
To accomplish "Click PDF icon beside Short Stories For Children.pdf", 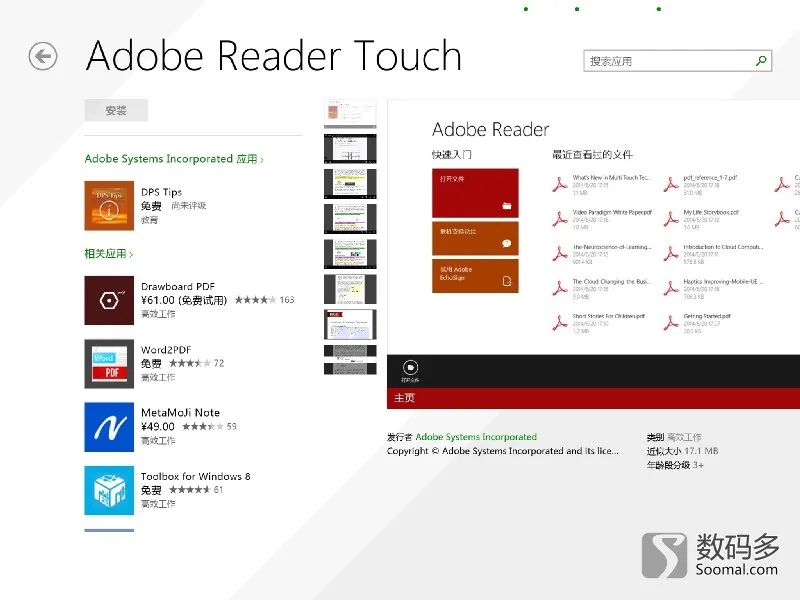I will (x=560, y=323).
